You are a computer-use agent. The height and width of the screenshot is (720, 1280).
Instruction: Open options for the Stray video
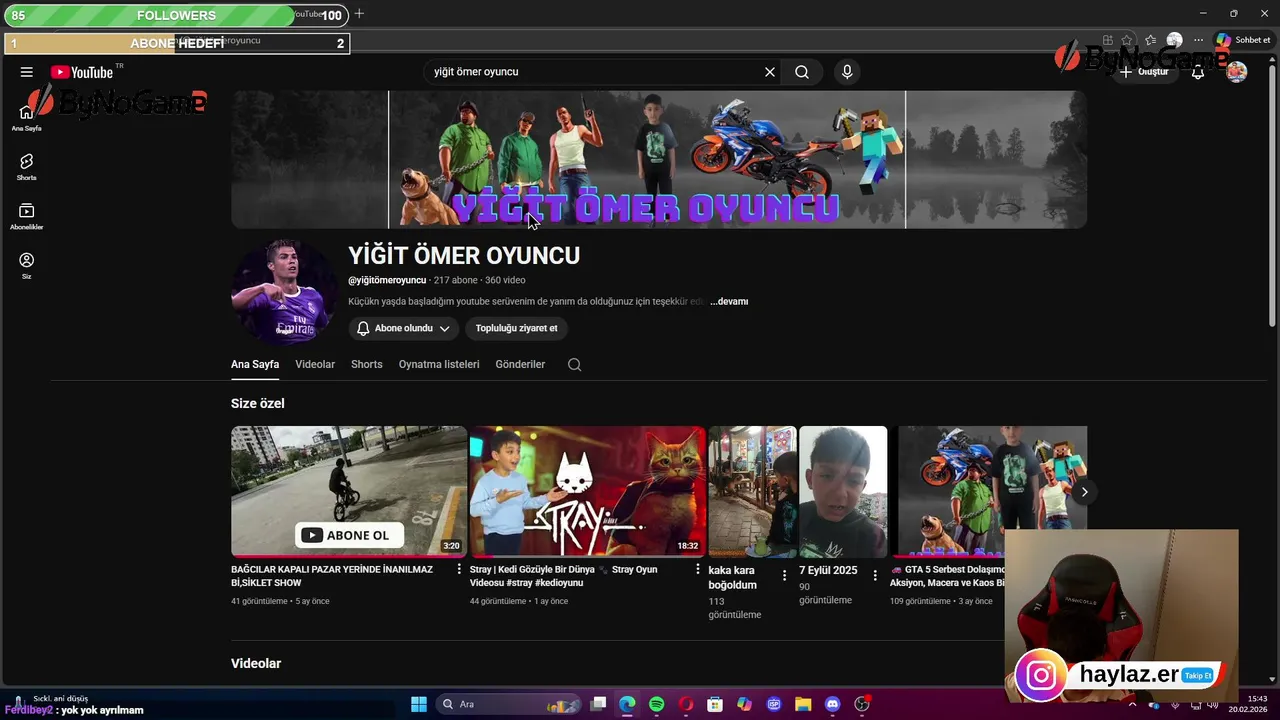click(698, 569)
